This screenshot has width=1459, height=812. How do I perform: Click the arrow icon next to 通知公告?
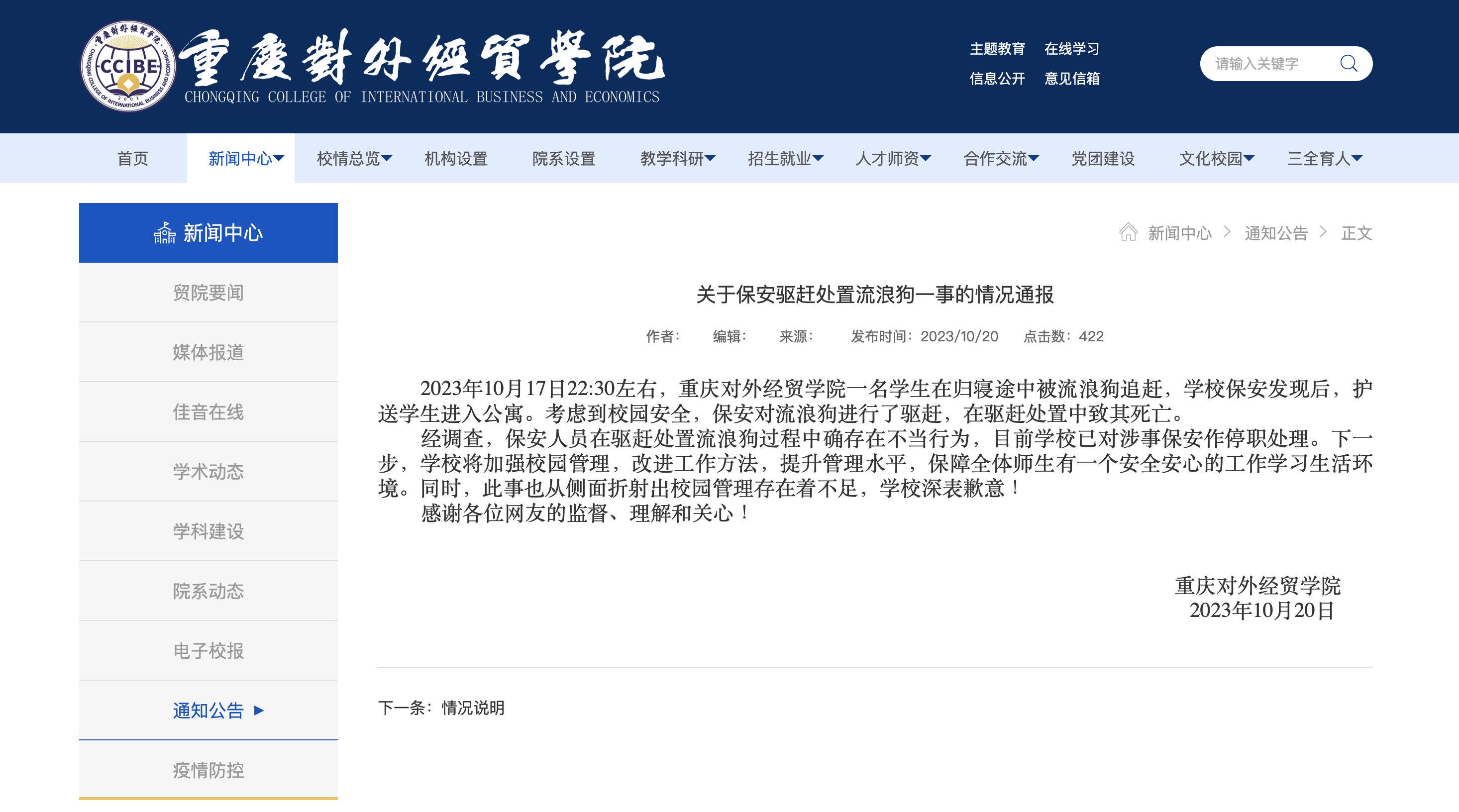coord(259,710)
